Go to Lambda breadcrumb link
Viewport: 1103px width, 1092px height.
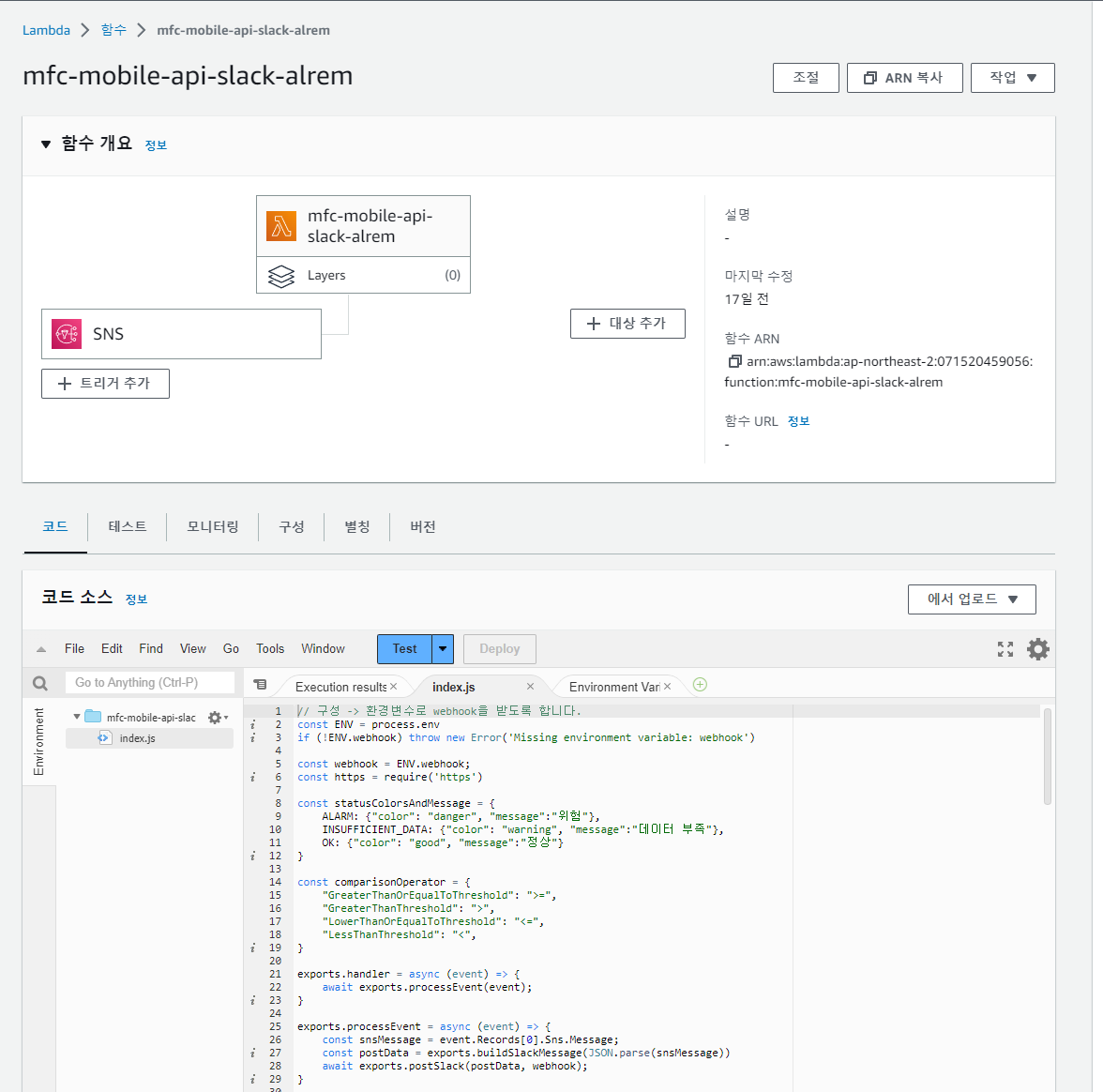tap(47, 30)
